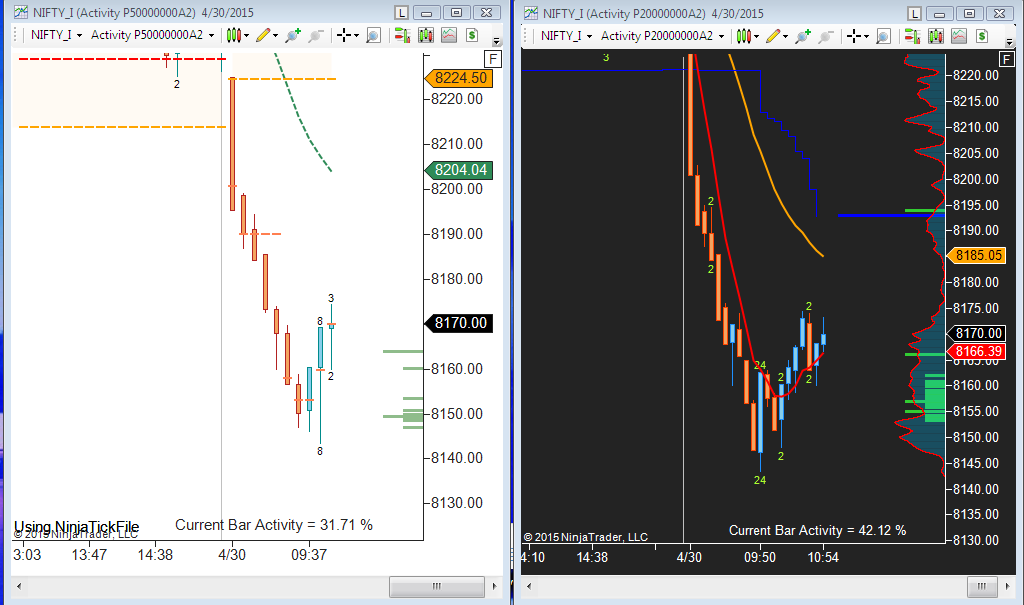
Task: Toggle the F button on the left chart
Action: tap(493, 59)
